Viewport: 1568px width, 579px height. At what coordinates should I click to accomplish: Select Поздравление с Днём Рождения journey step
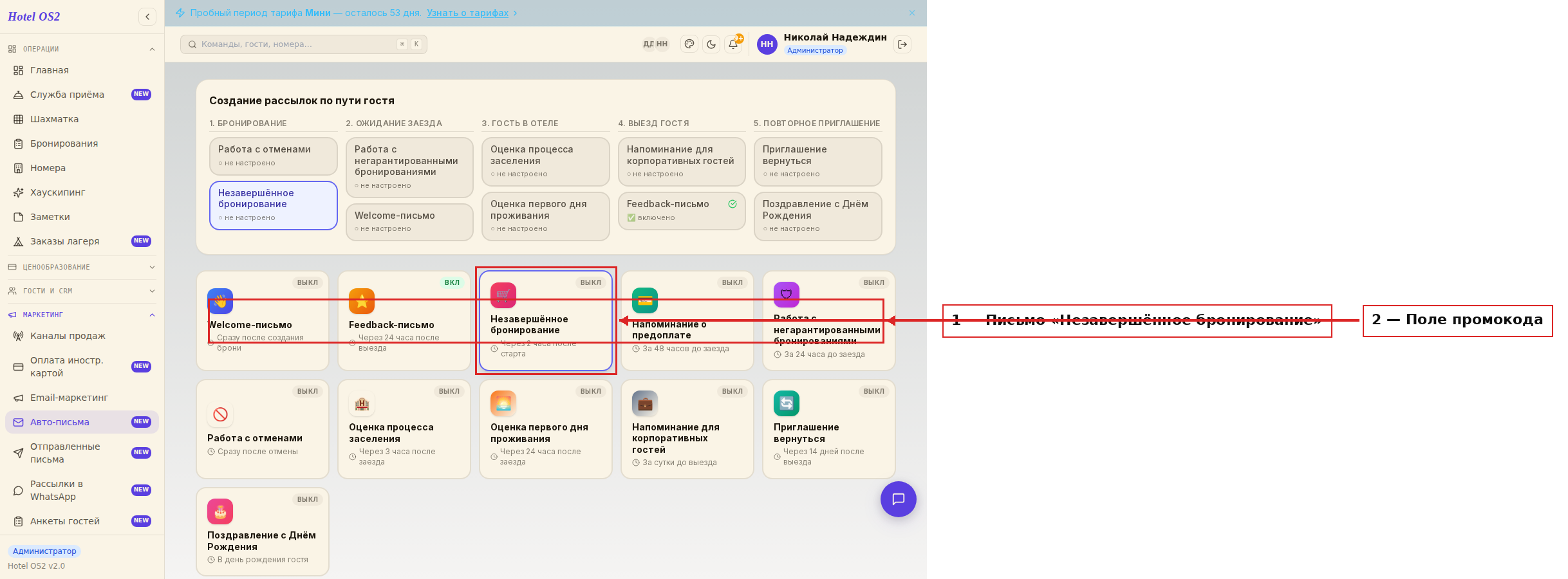(x=817, y=216)
